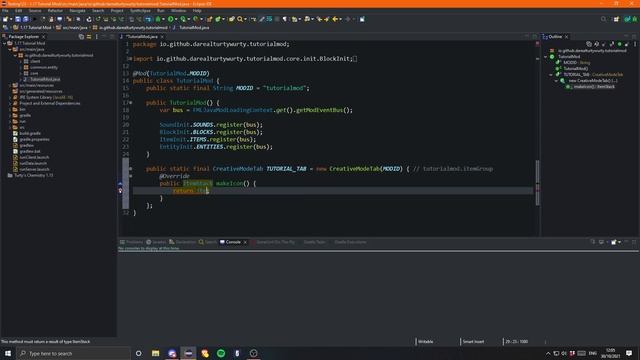The image size is (640, 360).
Task: Click the Save All toolbar icon
Action: [x=26, y=19]
